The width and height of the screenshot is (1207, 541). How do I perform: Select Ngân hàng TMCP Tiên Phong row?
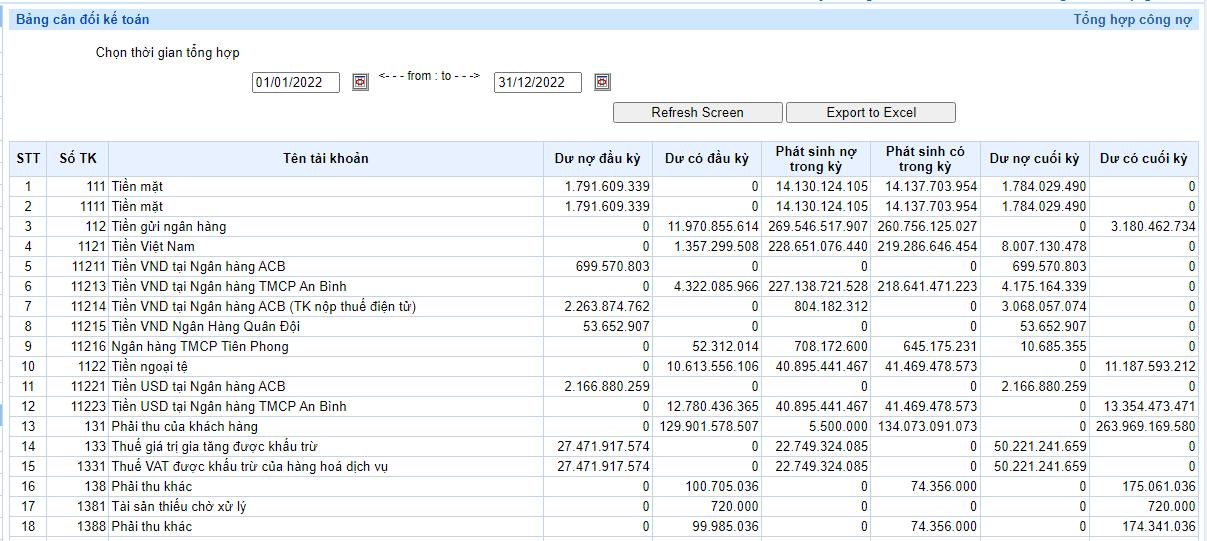coord(199,346)
